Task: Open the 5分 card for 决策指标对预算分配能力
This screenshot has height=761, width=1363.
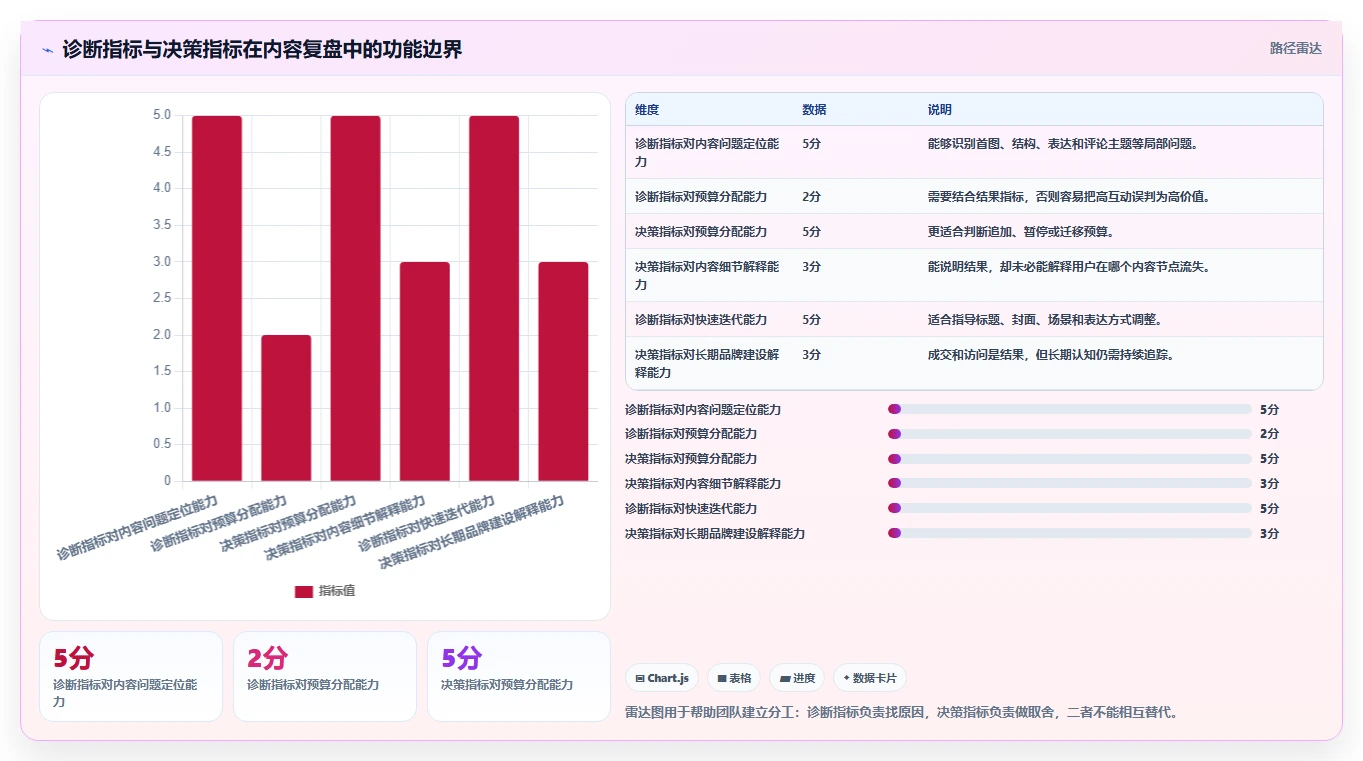Action: (x=519, y=676)
